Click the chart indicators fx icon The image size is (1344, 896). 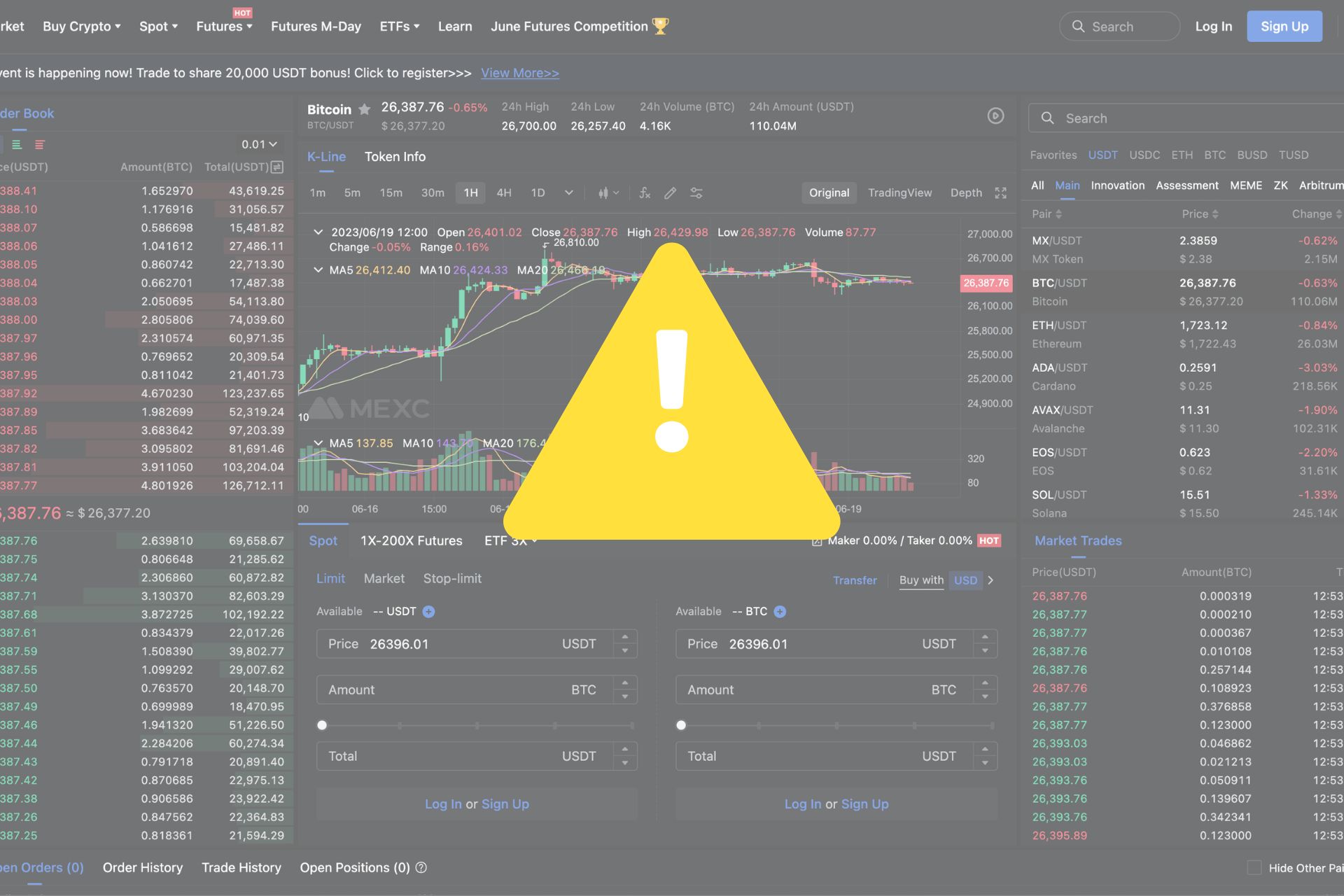point(645,192)
